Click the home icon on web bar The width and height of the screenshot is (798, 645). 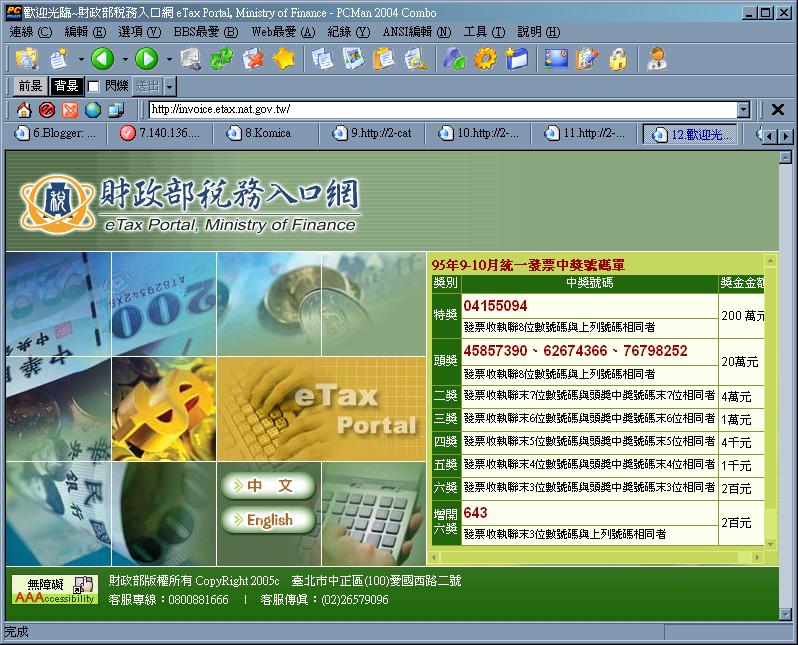[x=24, y=109]
